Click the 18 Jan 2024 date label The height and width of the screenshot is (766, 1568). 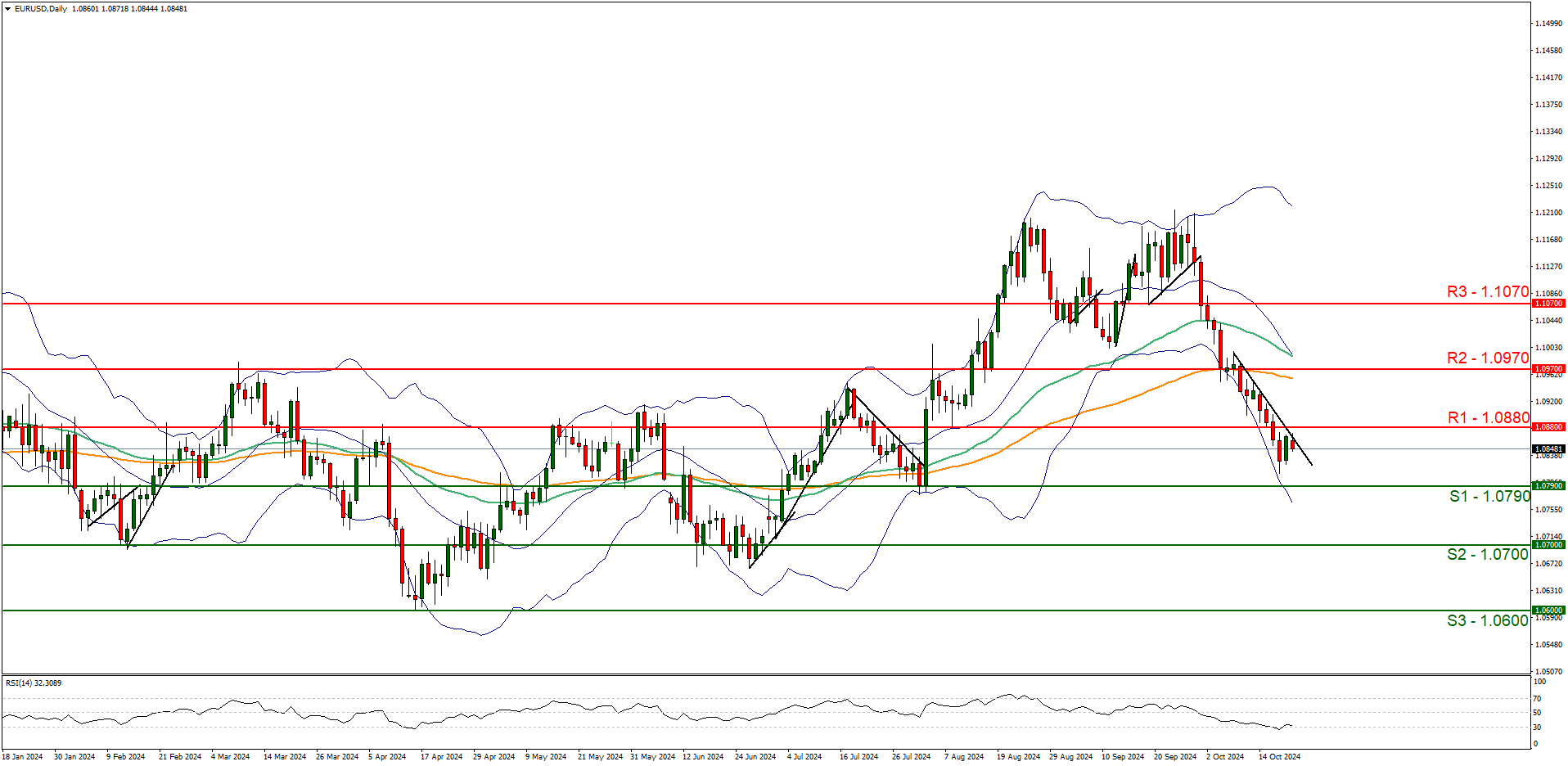22,757
